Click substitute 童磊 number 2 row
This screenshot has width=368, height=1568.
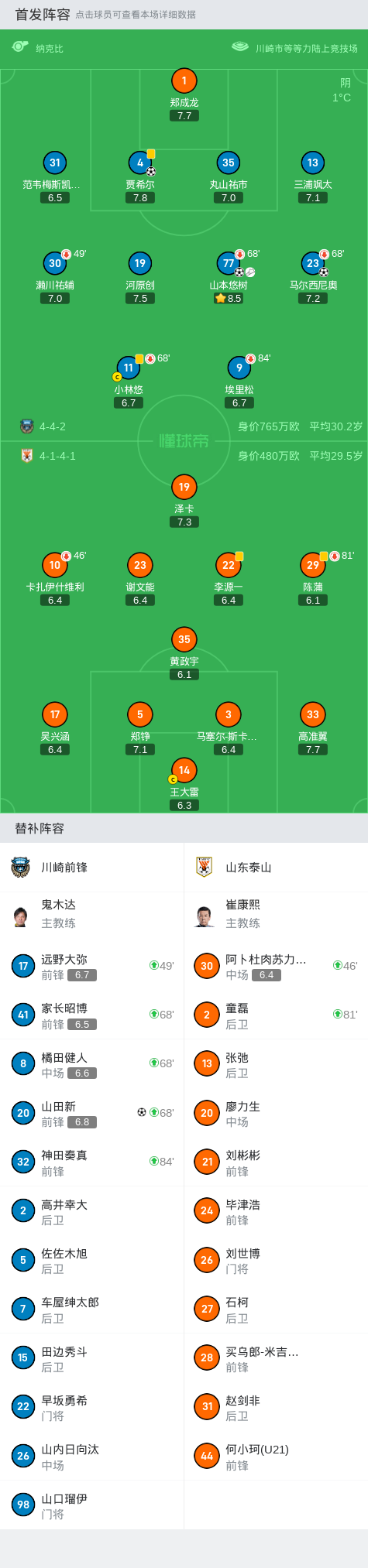click(x=276, y=1015)
